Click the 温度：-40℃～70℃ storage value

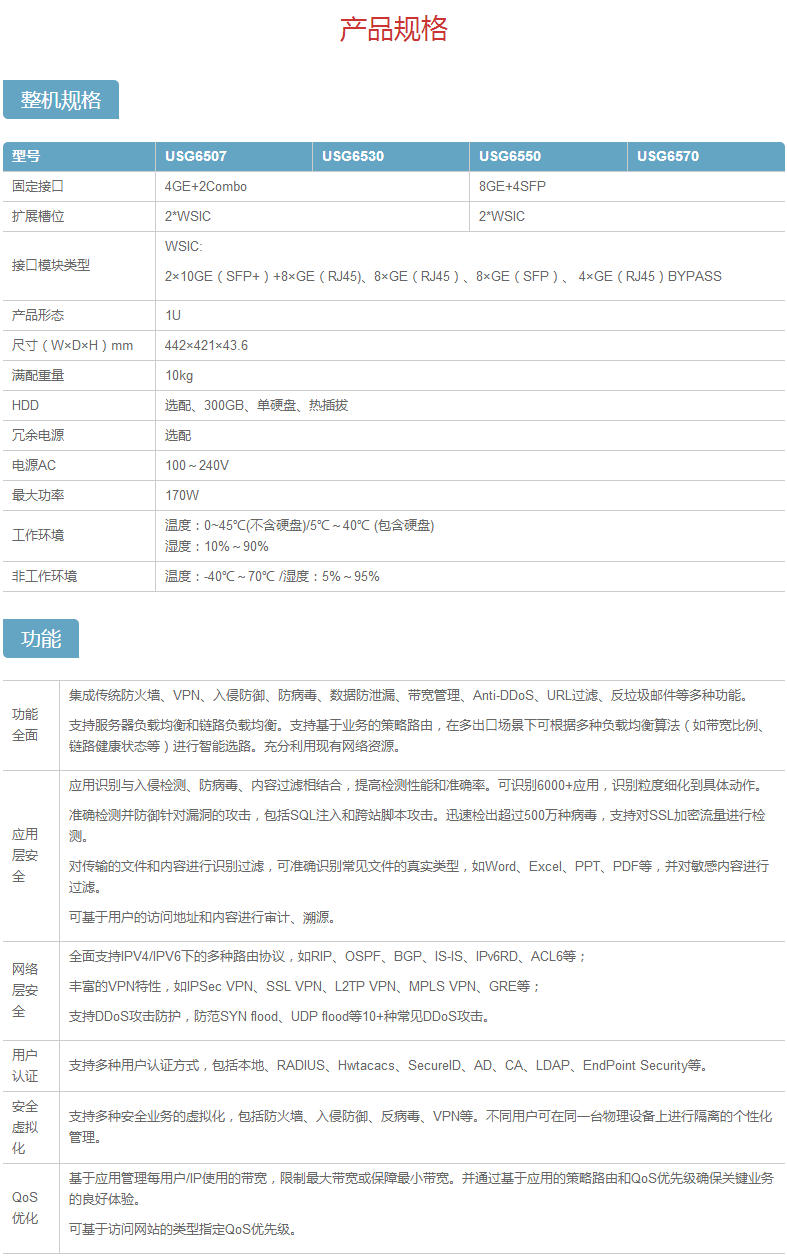(x=272, y=576)
